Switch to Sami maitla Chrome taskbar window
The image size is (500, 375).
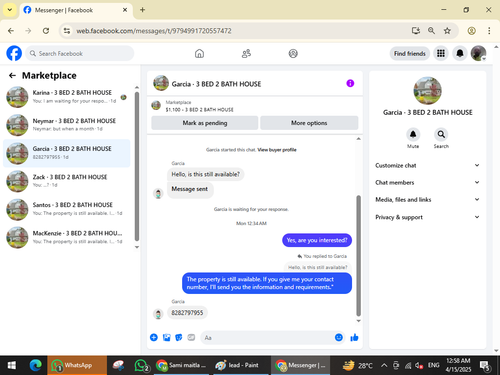[x=182, y=365]
